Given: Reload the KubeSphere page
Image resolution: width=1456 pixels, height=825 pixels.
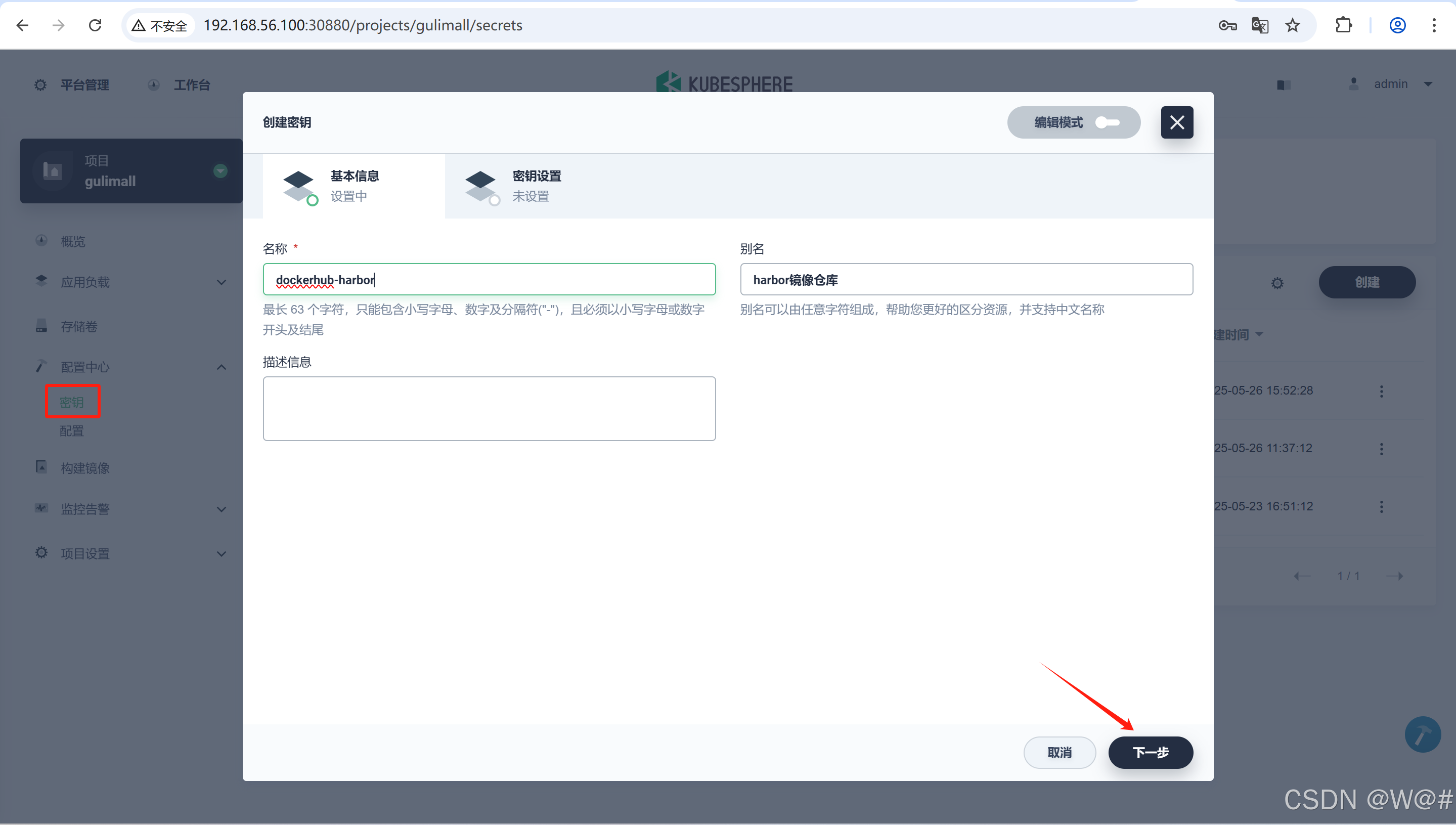Looking at the screenshot, I should pyautogui.click(x=95, y=25).
